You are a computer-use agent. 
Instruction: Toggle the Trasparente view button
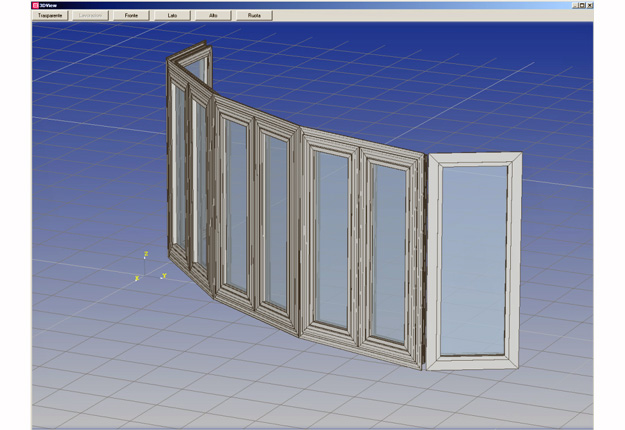point(50,16)
